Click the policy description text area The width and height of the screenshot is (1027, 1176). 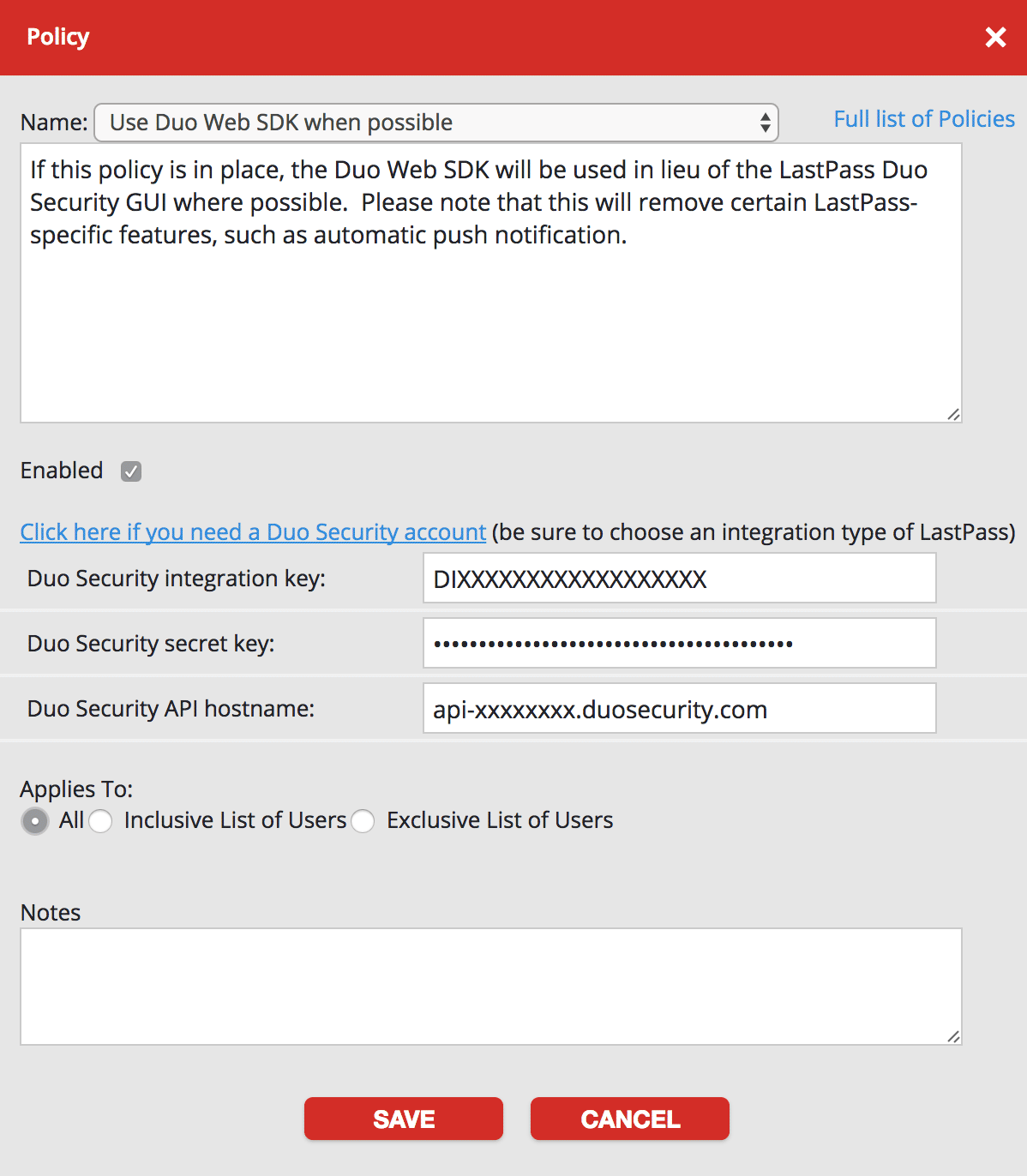tap(490, 326)
